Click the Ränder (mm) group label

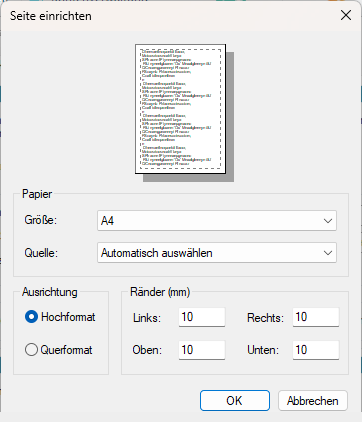click(160, 292)
